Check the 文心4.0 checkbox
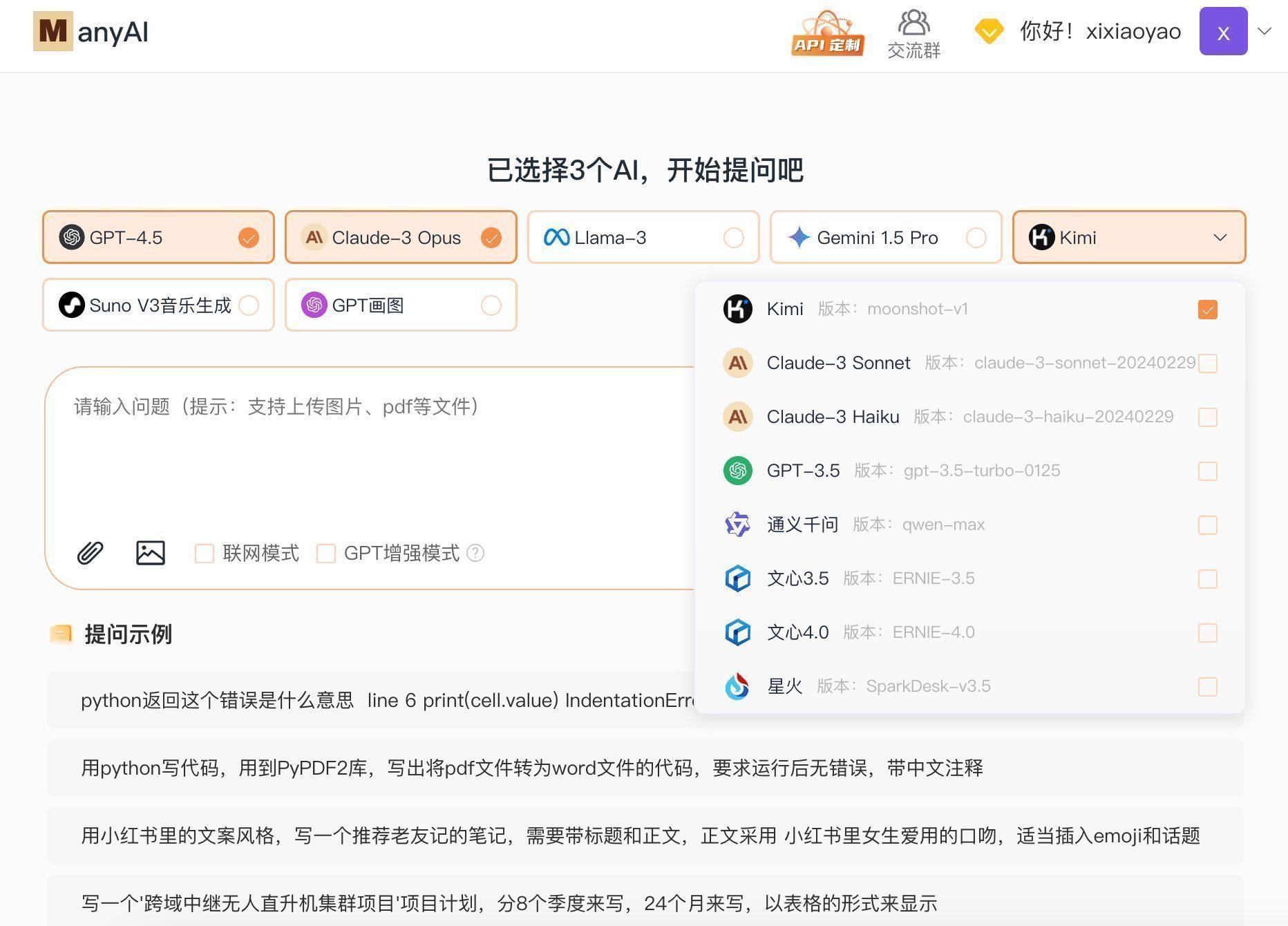This screenshot has width=1288, height=926. (x=1208, y=633)
